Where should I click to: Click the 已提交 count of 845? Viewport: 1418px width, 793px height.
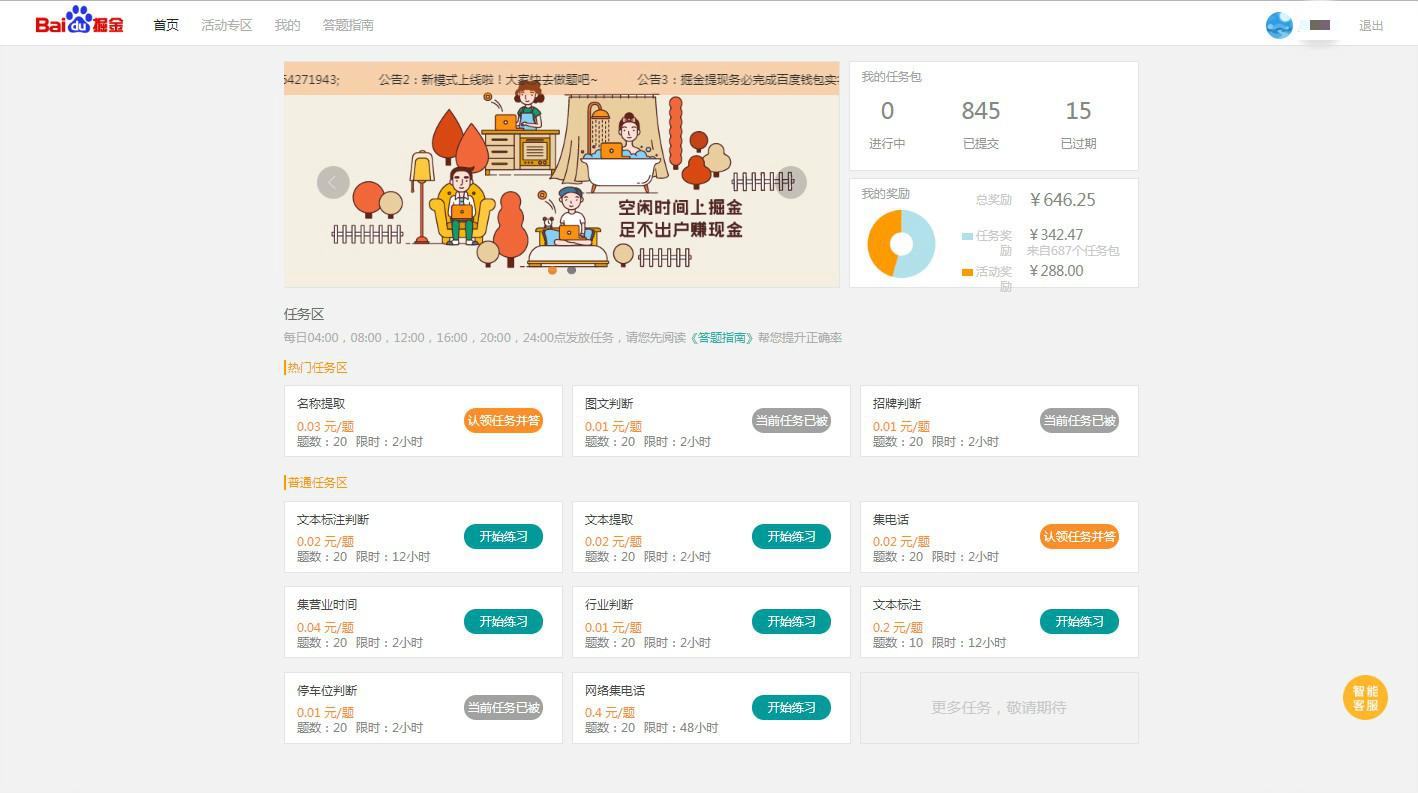[980, 111]
